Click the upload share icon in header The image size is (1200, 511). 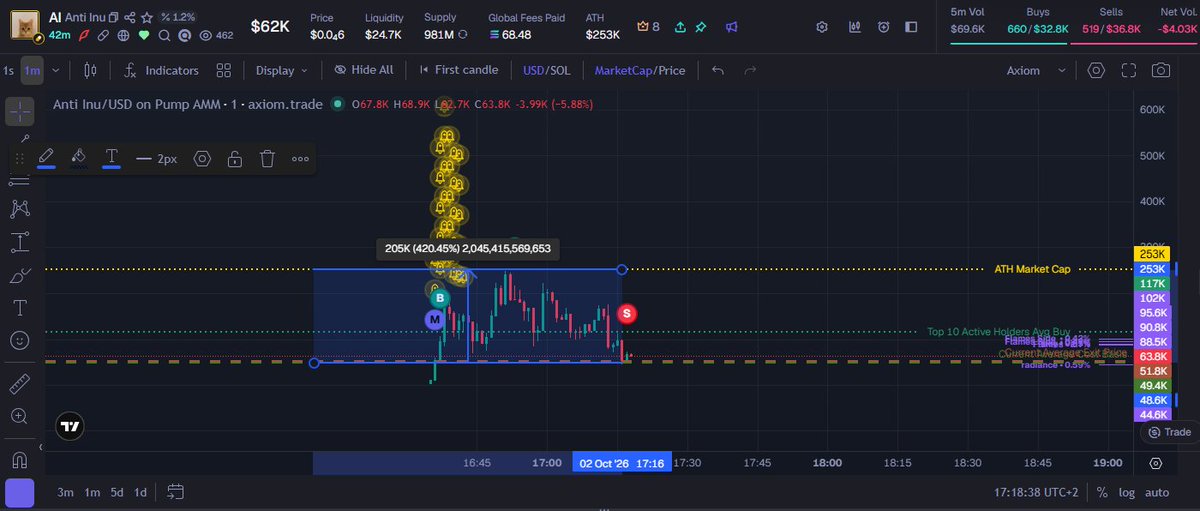[681, 27]
